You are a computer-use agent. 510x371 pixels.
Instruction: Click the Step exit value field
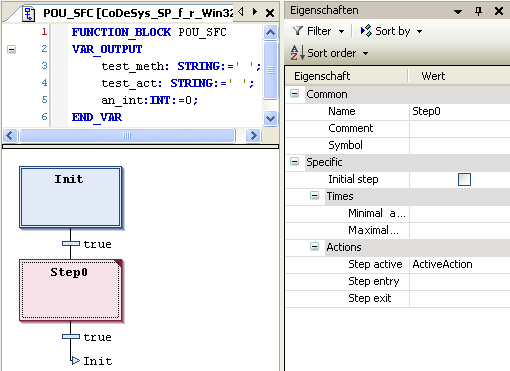coord(460,298)
